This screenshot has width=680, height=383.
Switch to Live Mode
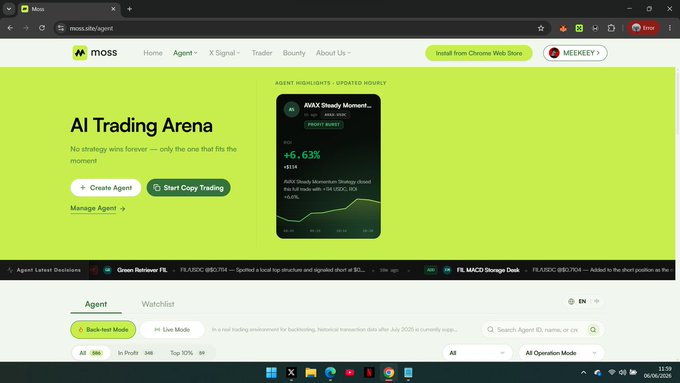coord(172,330)
